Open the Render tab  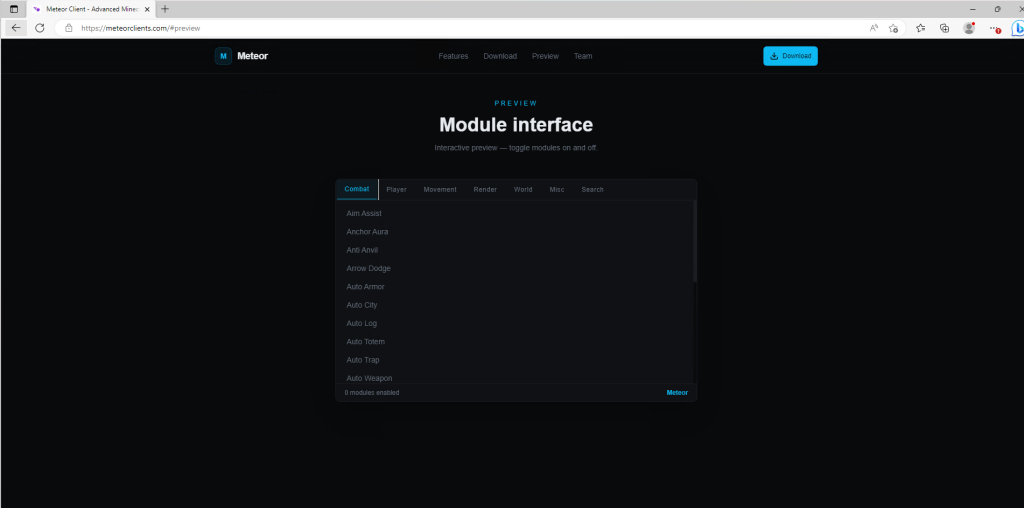click(485, 189)
